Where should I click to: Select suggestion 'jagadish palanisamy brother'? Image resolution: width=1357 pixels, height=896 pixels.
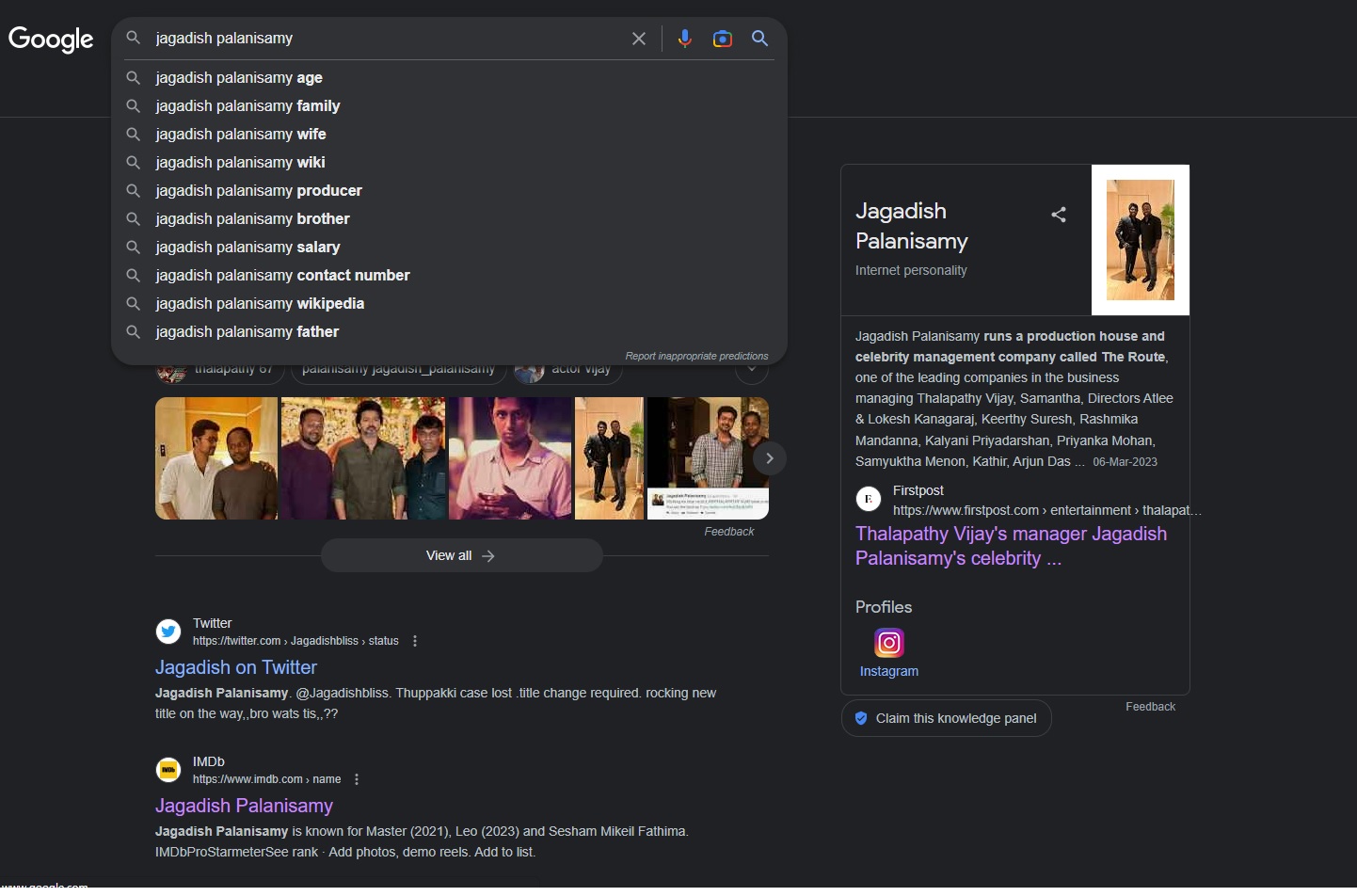(x=449, y=219)
